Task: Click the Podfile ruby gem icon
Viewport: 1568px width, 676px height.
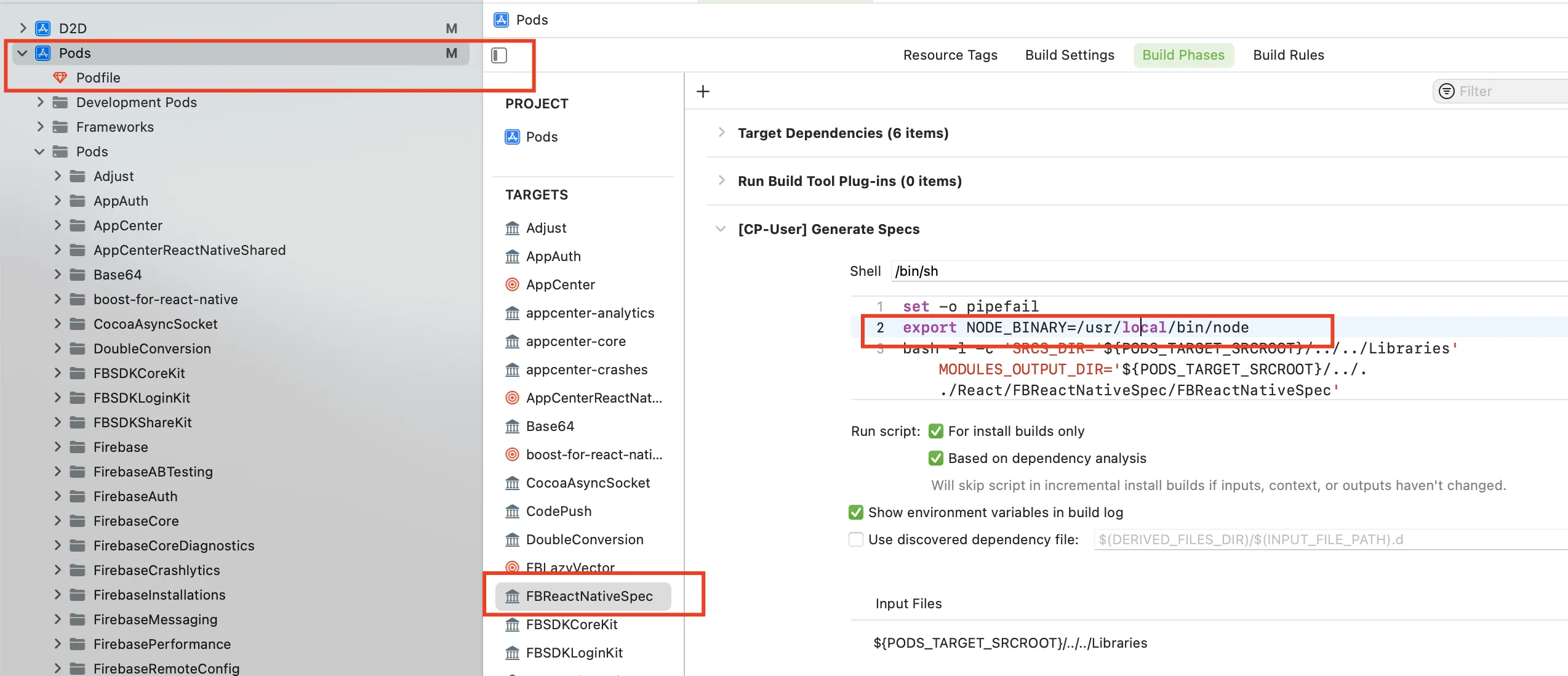Action: tap(60, 78)
